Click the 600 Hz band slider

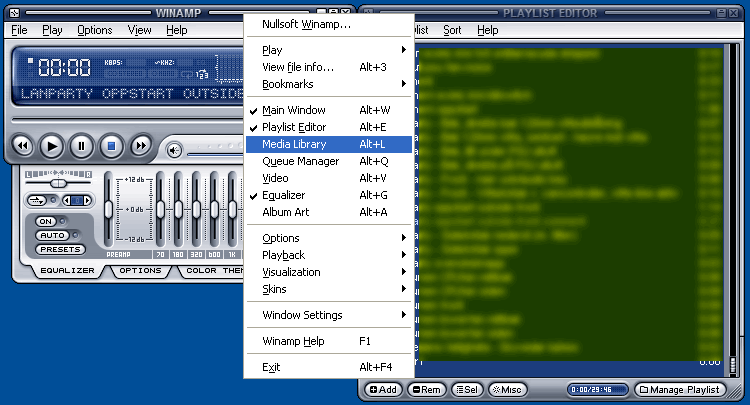pyautogui.click(x=214, y=209)
